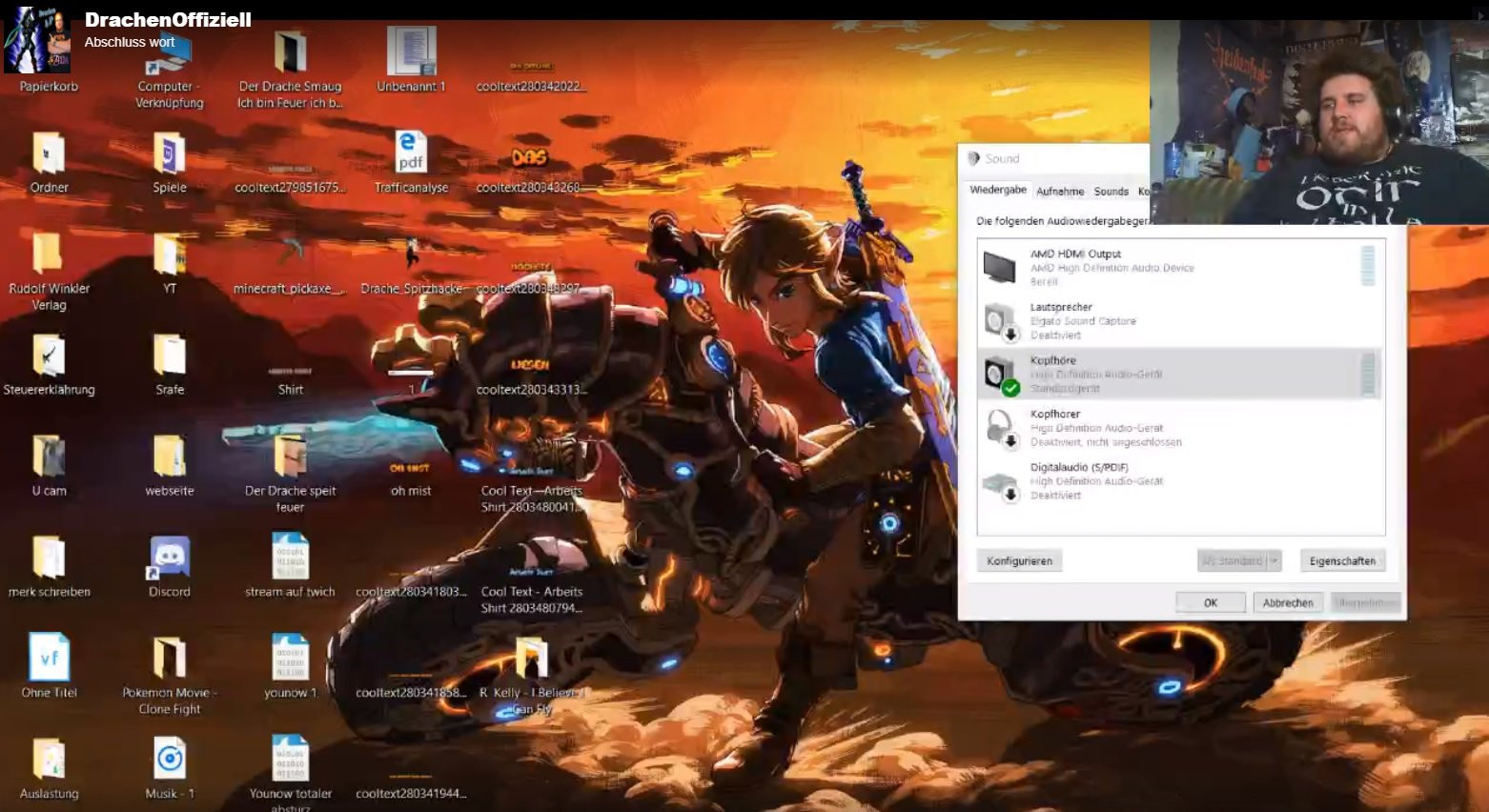Select the Musik - 1 file icon
This screenshot has width=1489, height=812.
(170, 769)
